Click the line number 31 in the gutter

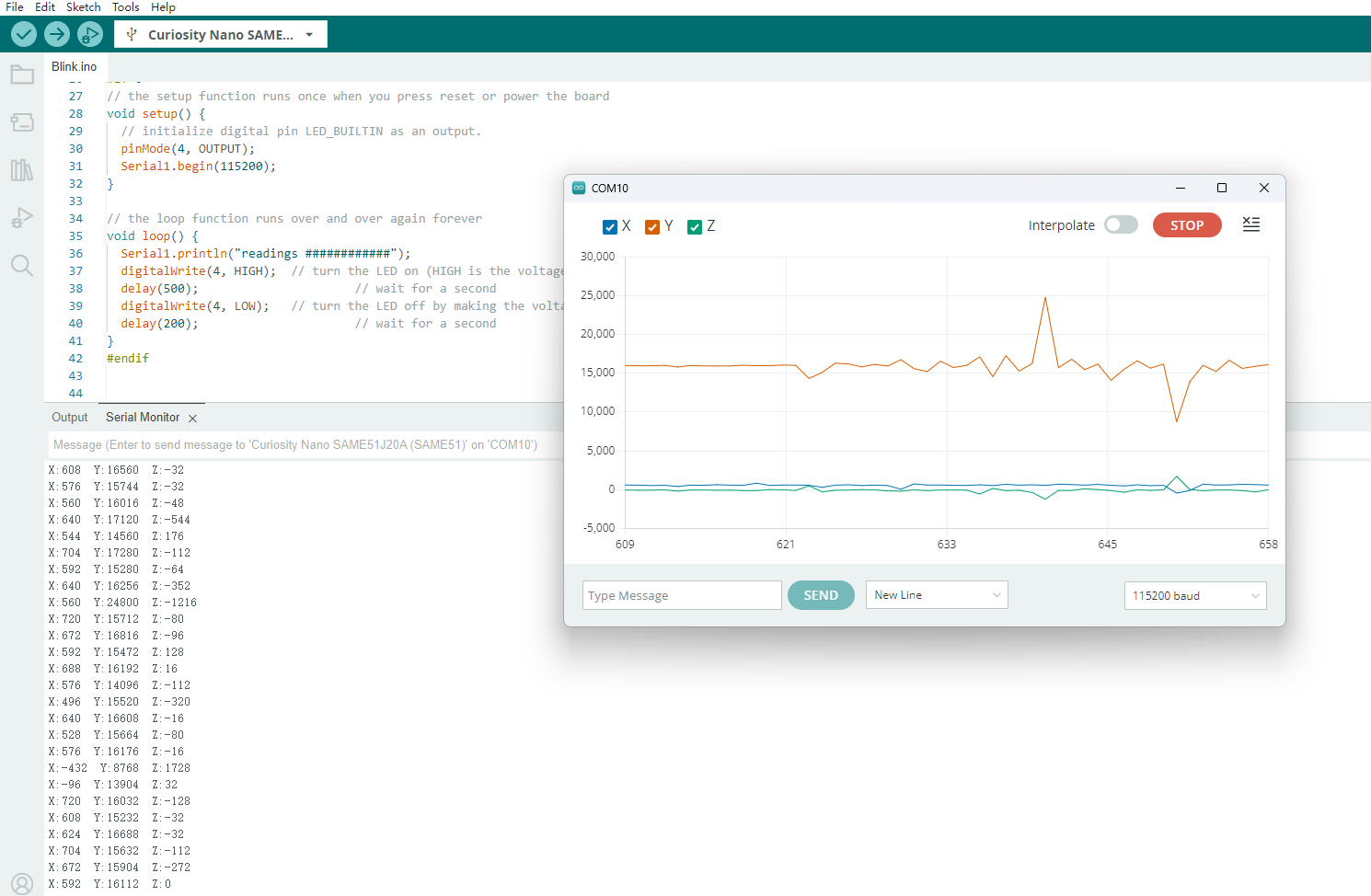(x=75, y=167)
